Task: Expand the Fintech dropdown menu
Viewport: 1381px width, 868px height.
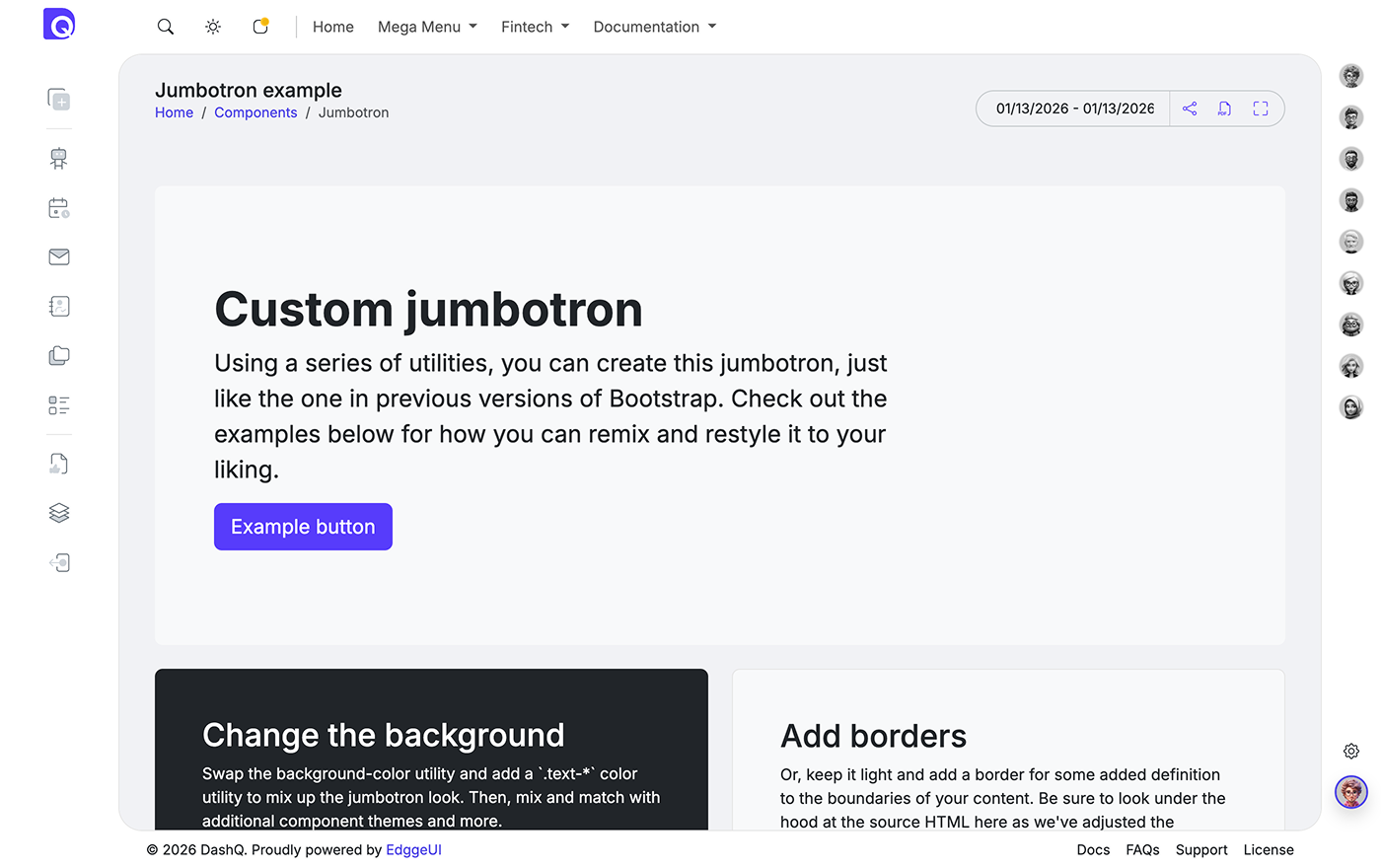Action: 535,27
